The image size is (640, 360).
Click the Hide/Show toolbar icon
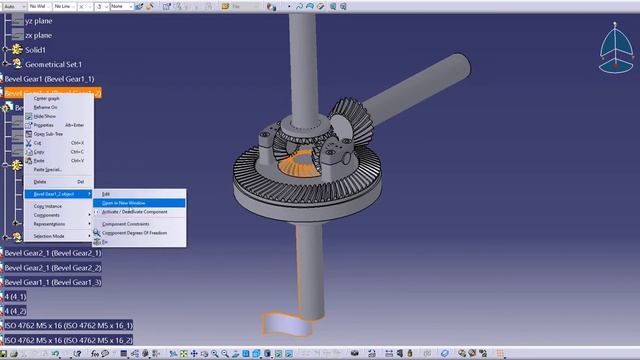tap(278, 353)
